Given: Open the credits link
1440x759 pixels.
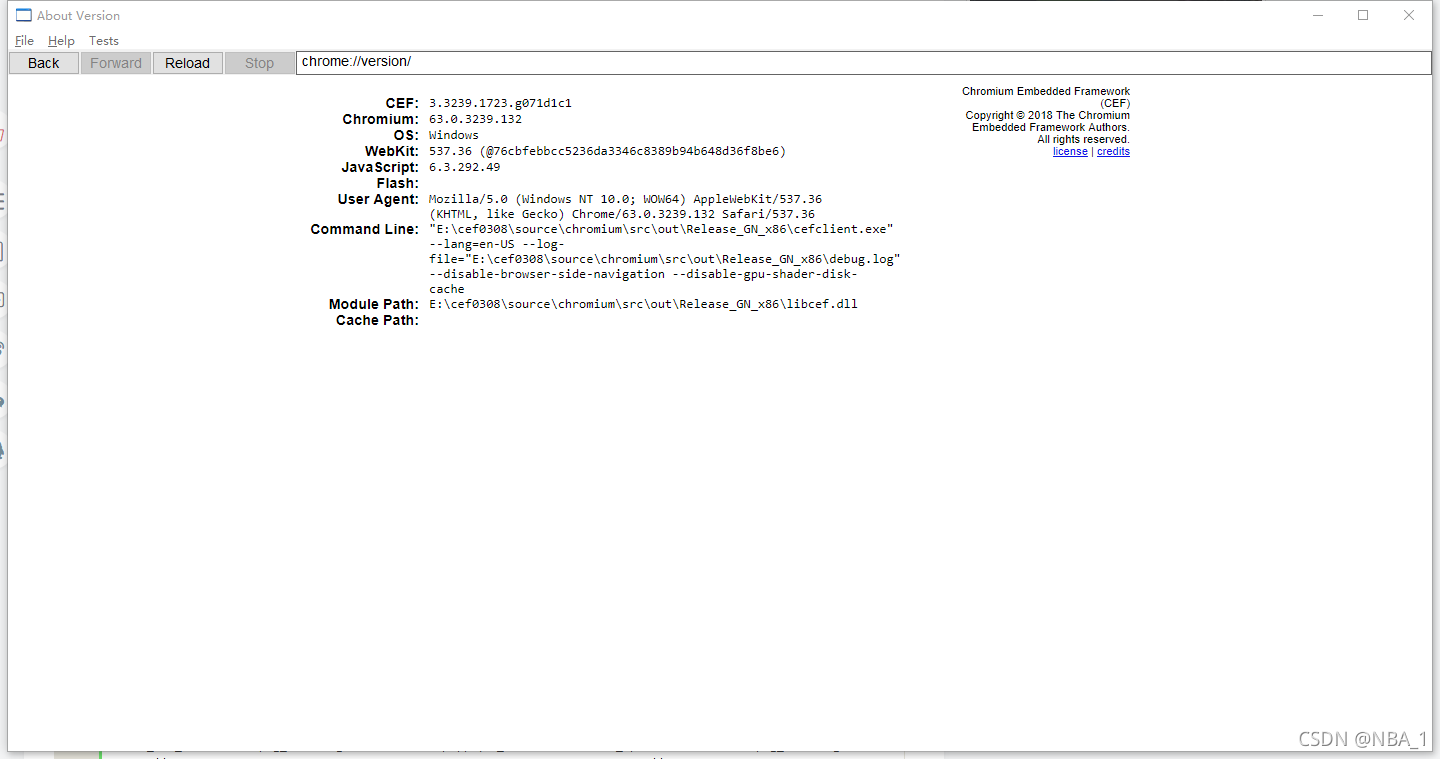Looking at the screenshot, I should [1113, 152].
